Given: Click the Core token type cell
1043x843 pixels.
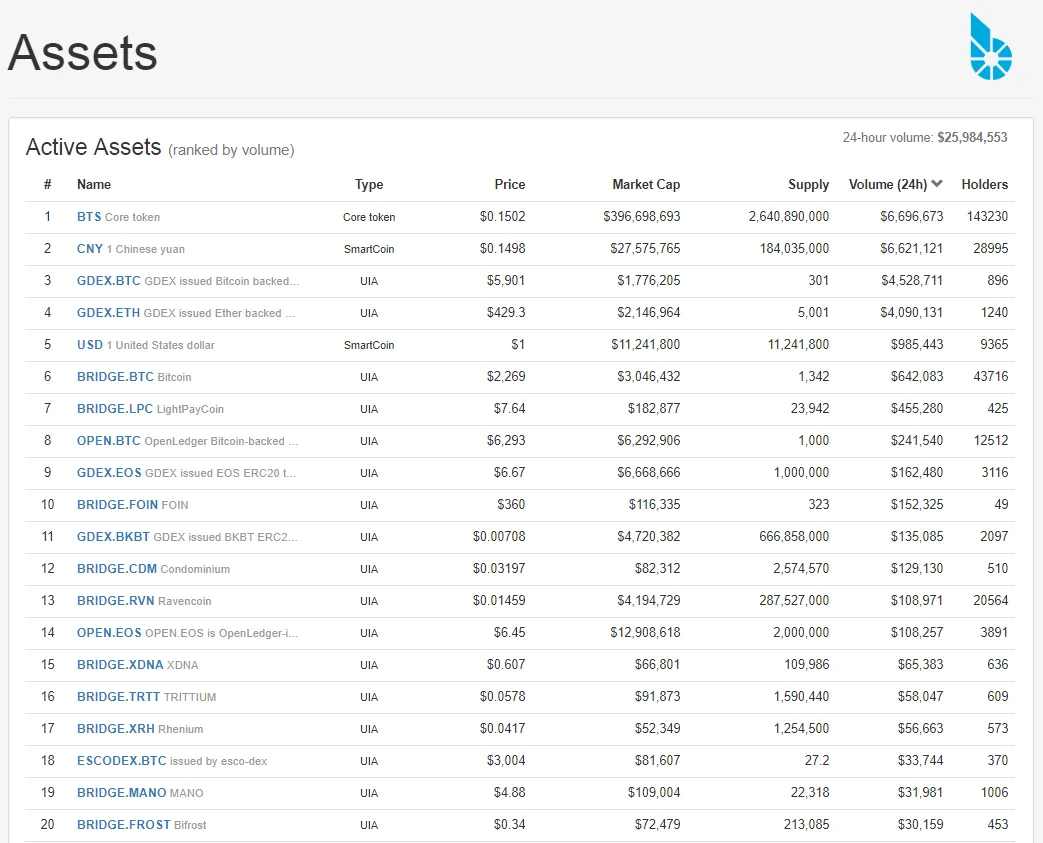Looking at the screenshot, I should 369,217.
